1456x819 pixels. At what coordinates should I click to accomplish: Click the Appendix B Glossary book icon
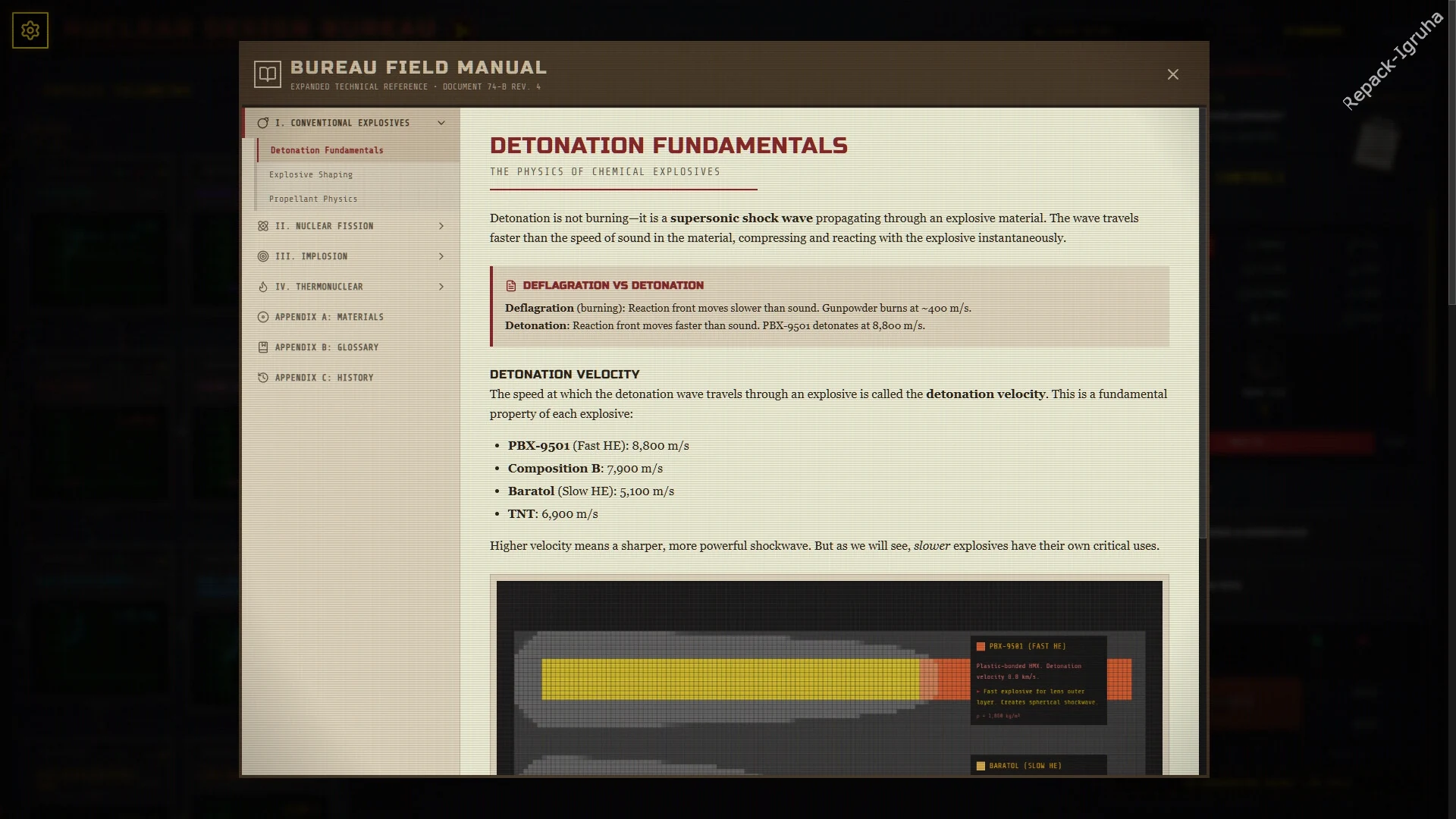click(x=263, y=347)
